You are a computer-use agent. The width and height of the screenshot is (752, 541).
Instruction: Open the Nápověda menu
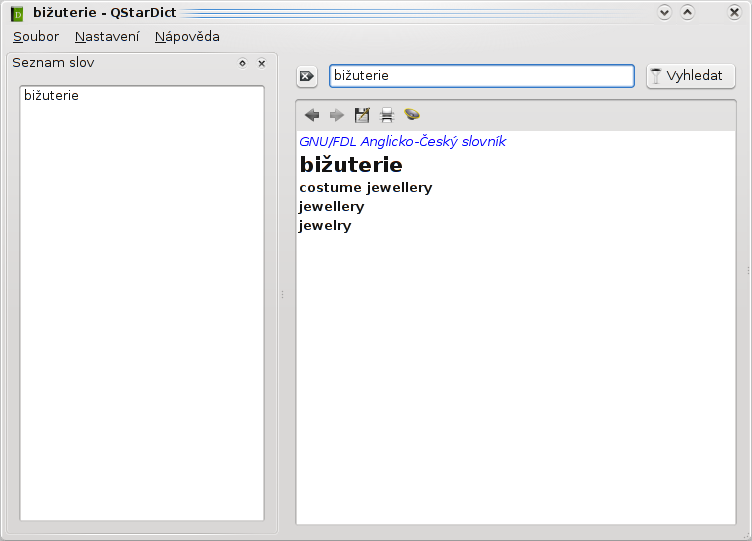click(x=187, y=36)
